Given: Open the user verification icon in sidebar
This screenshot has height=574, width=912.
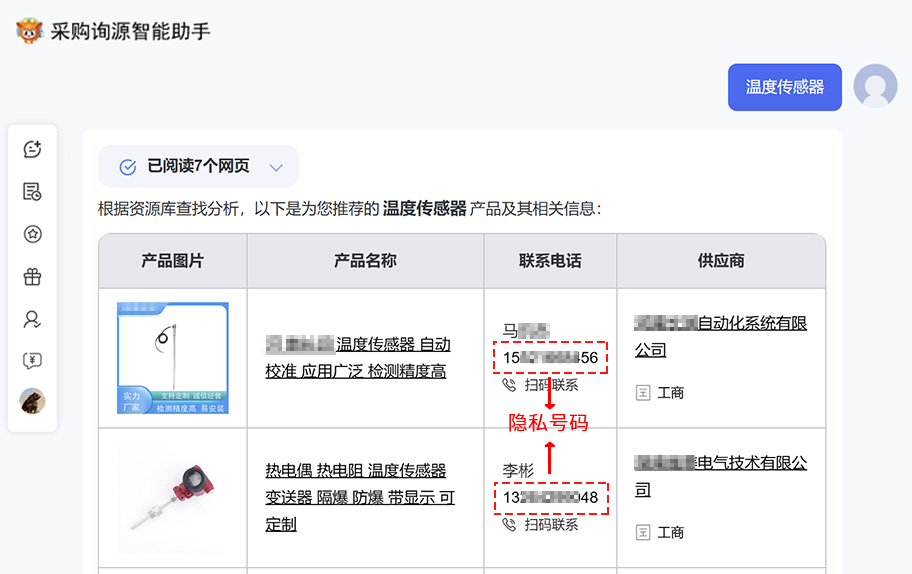Looking at the screenshot, I should coord(32,319).
